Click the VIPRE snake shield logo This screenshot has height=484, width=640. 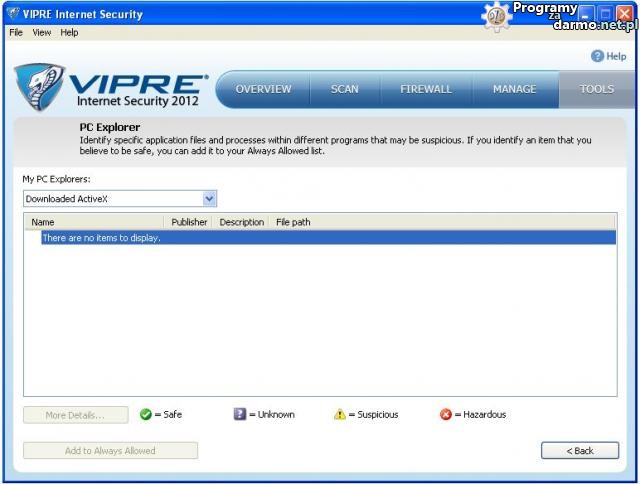(40, 88)
